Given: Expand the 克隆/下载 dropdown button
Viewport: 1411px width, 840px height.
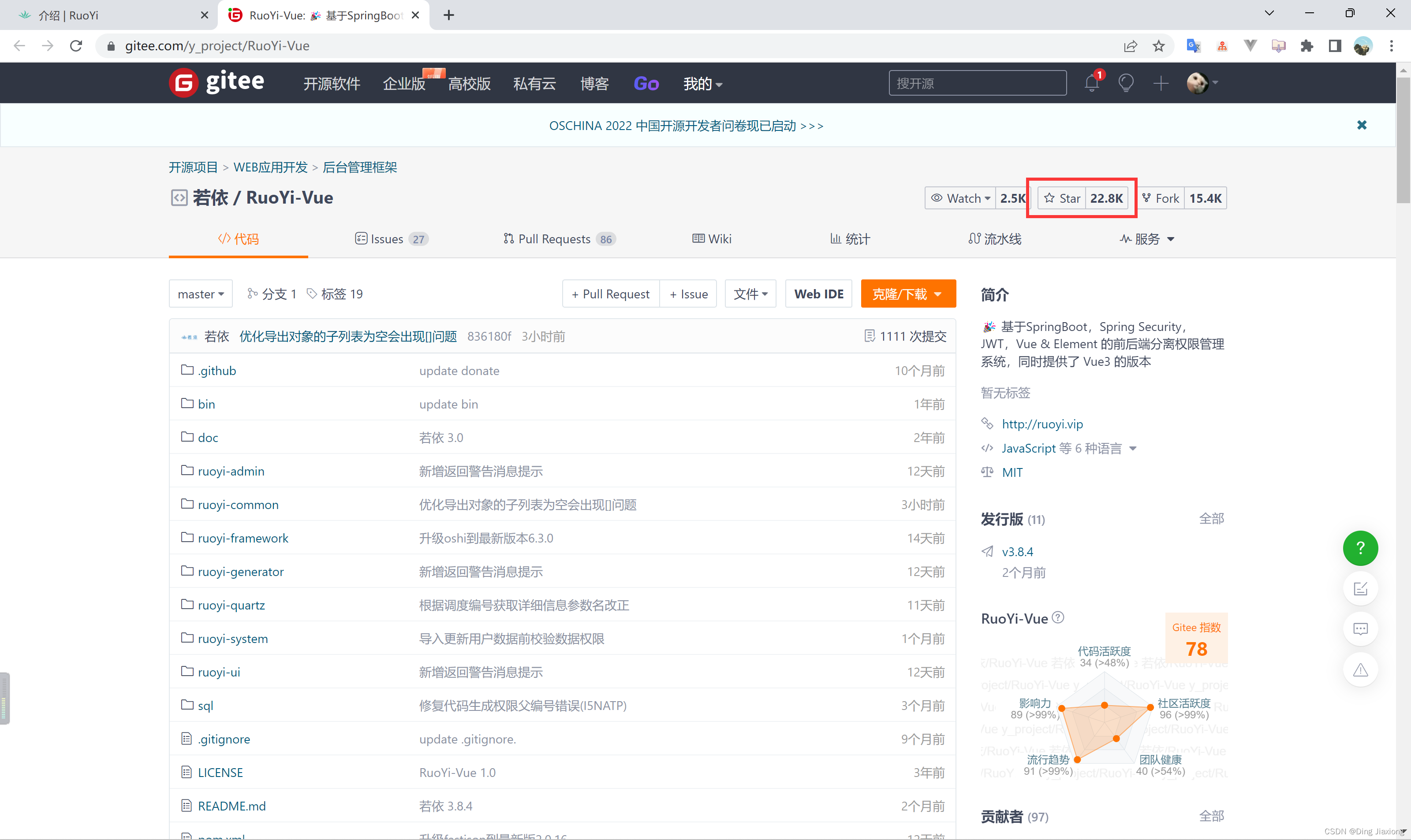Looking at the screenshot, I should tap(907, 294).
